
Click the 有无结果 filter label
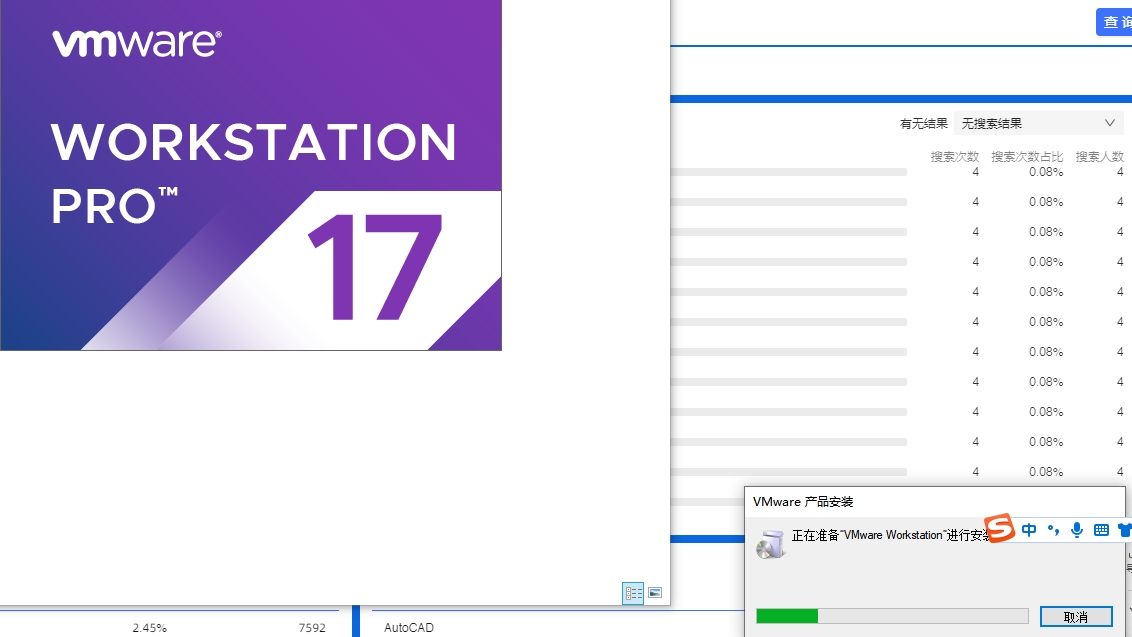pyautogui.click(x=923, y=124)
